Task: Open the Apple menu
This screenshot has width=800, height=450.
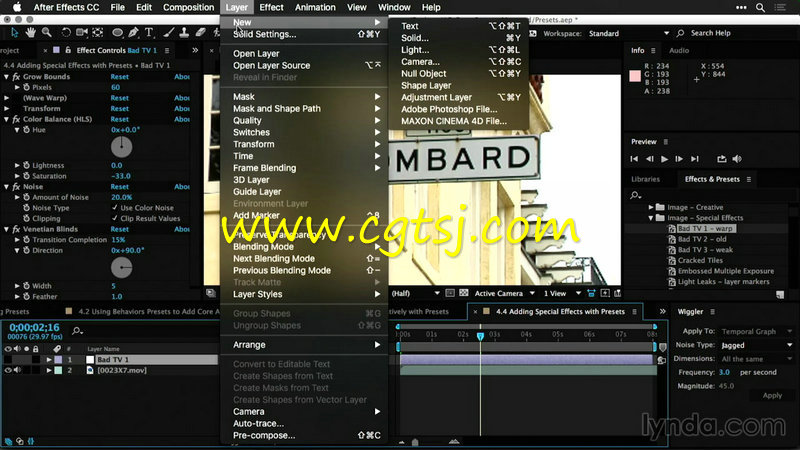Action: point(17,7)
